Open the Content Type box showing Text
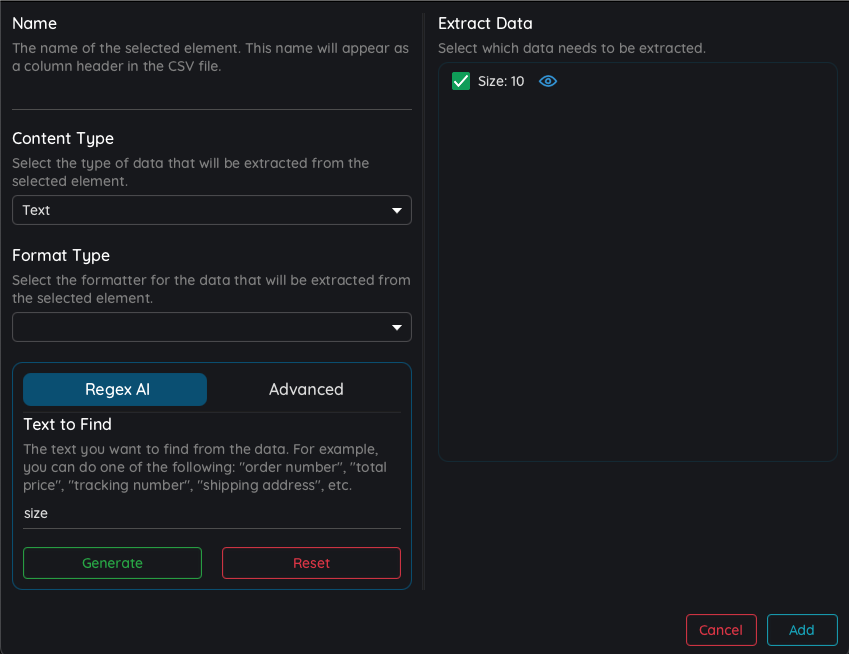Viewport: 849px width, 654px height. [x=212, y=210]
